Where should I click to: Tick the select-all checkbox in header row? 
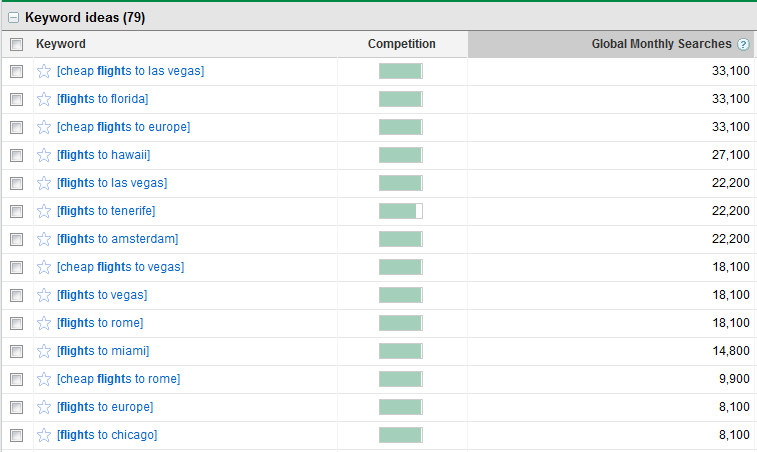[x=16, y=44]
